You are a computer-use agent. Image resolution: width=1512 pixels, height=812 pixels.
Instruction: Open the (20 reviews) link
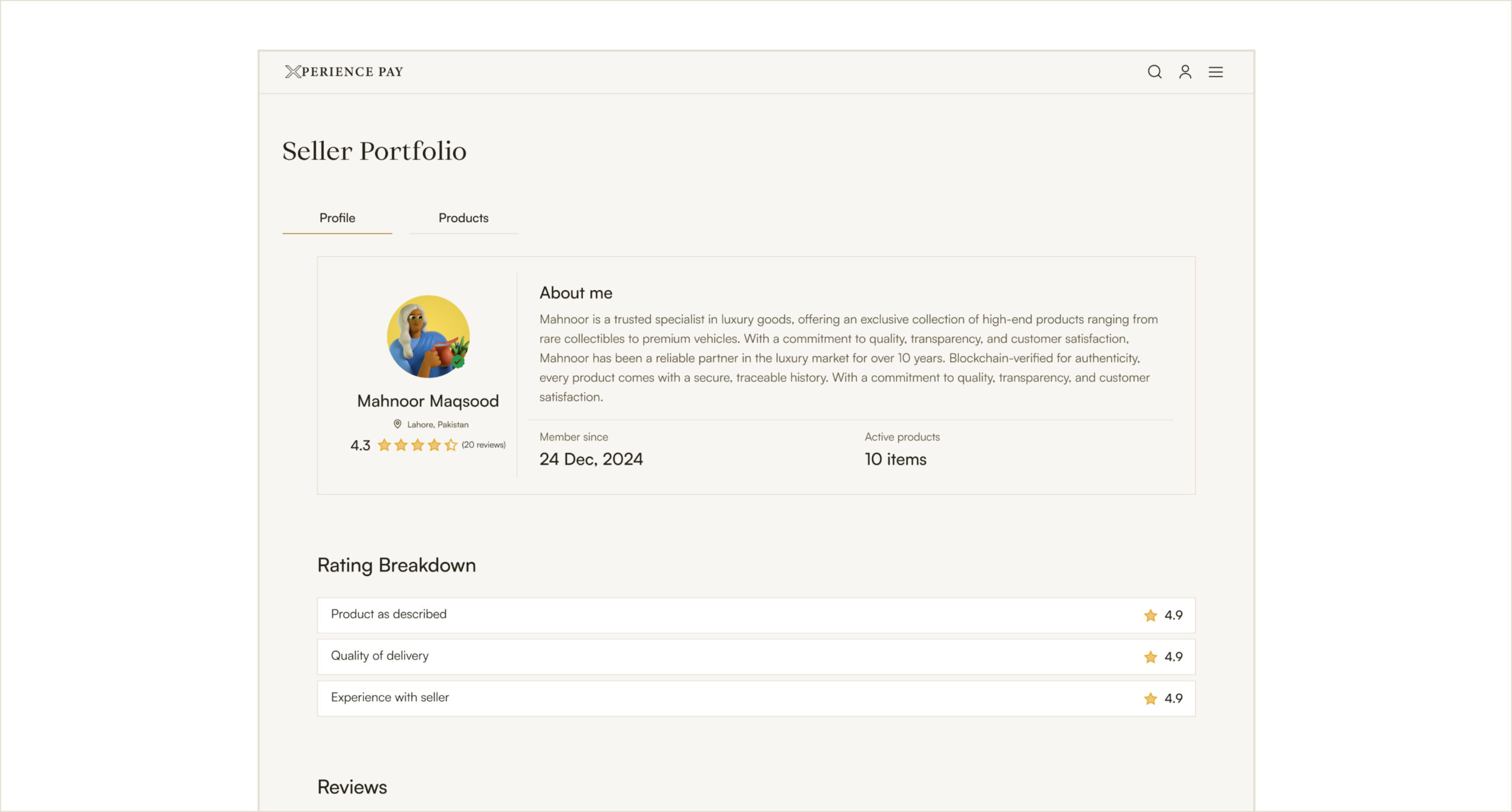coord(483,445)
